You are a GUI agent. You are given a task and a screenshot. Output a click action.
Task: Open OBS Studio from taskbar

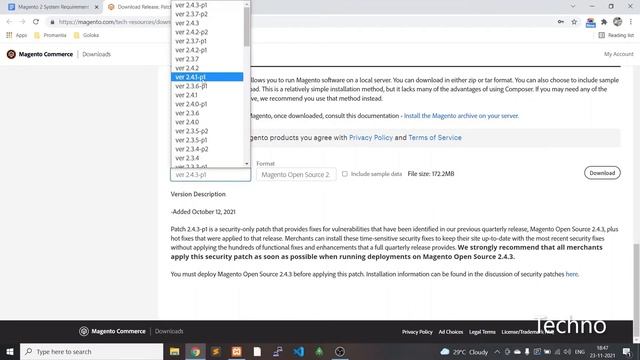coord(340,351)
